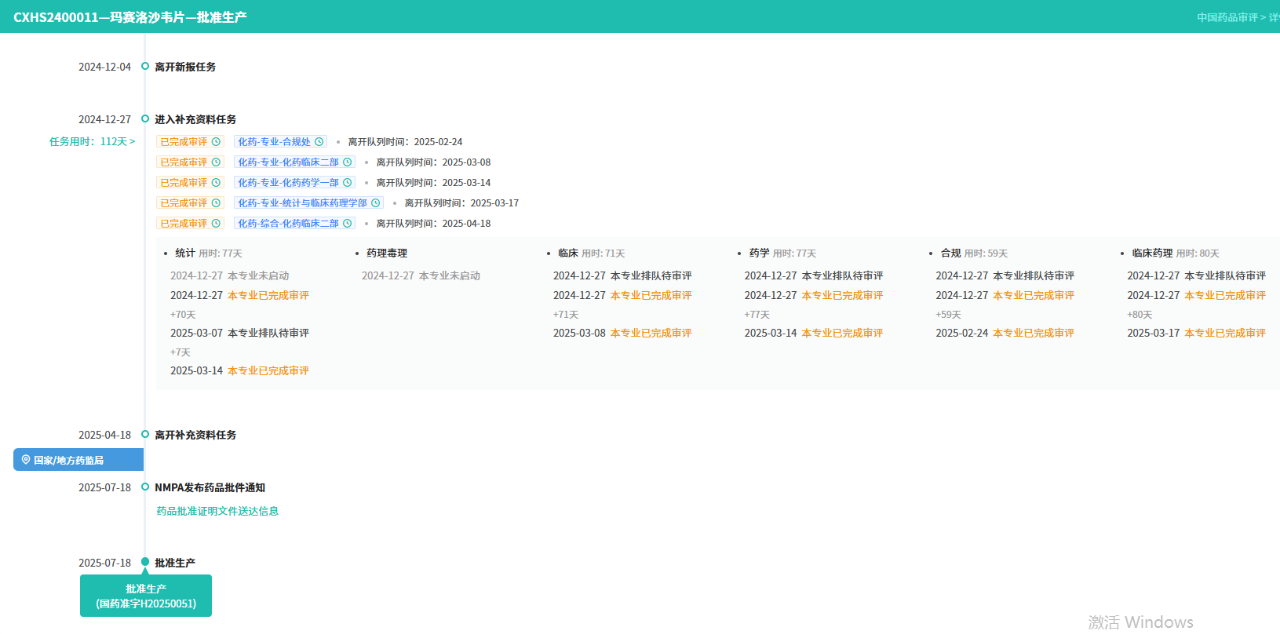Click the 批准生产 国药准字H20250051 button
The width and height of the screenshot is (1280, 634).
(146, 596)
